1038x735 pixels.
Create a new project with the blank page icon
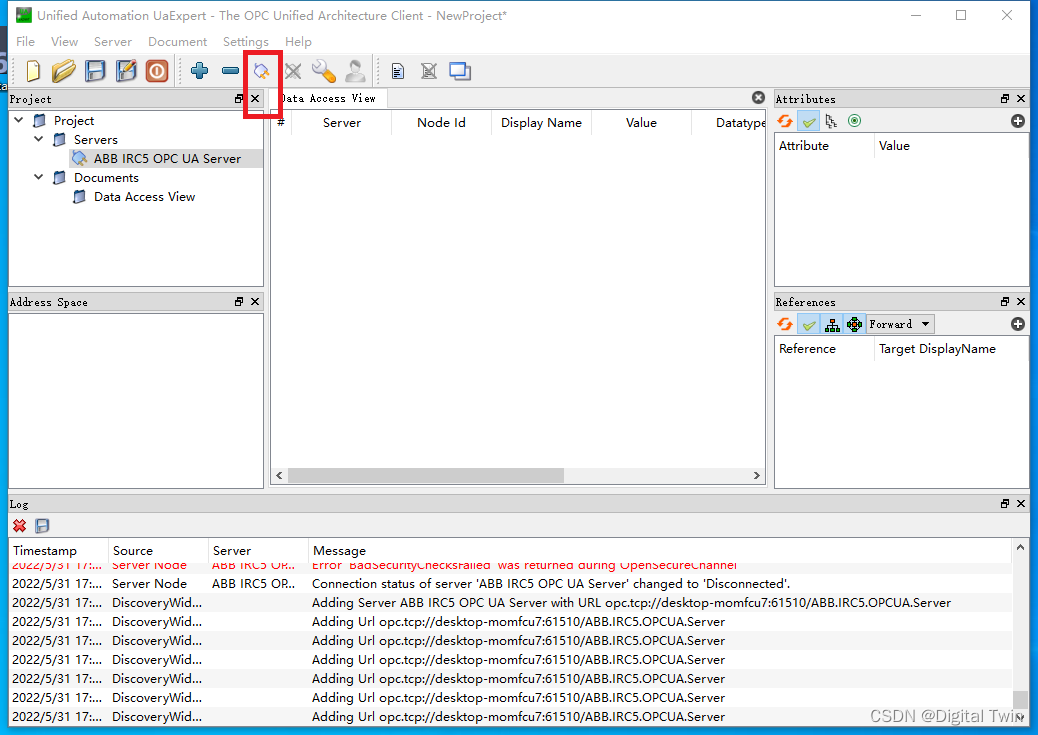(32, 71)
